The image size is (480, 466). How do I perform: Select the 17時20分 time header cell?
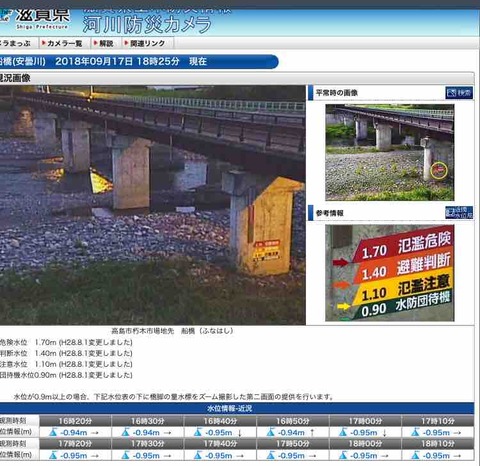(75, 444)
